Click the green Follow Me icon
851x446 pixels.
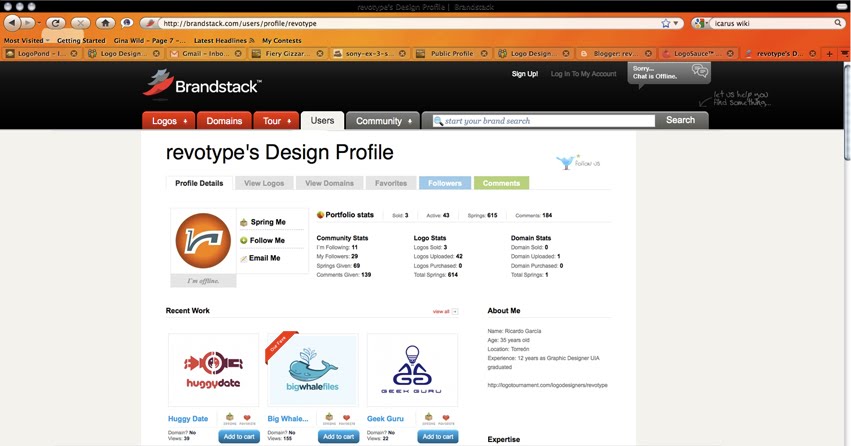[244, 240]
